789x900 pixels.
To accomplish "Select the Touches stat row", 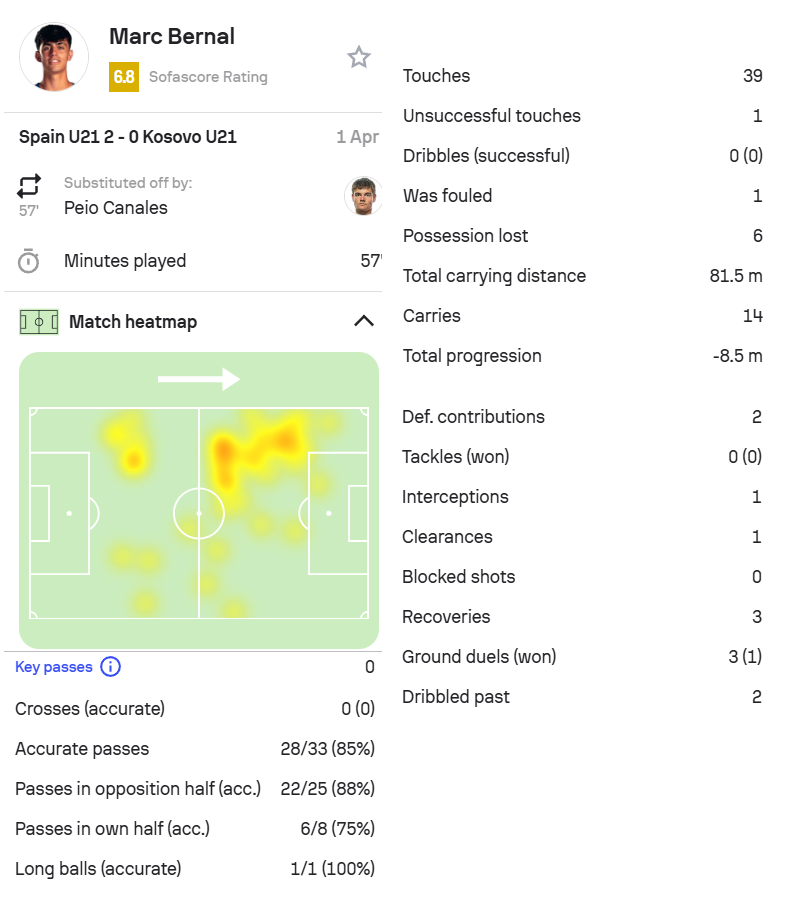I will pyautogui.click(x=582, y=76).
